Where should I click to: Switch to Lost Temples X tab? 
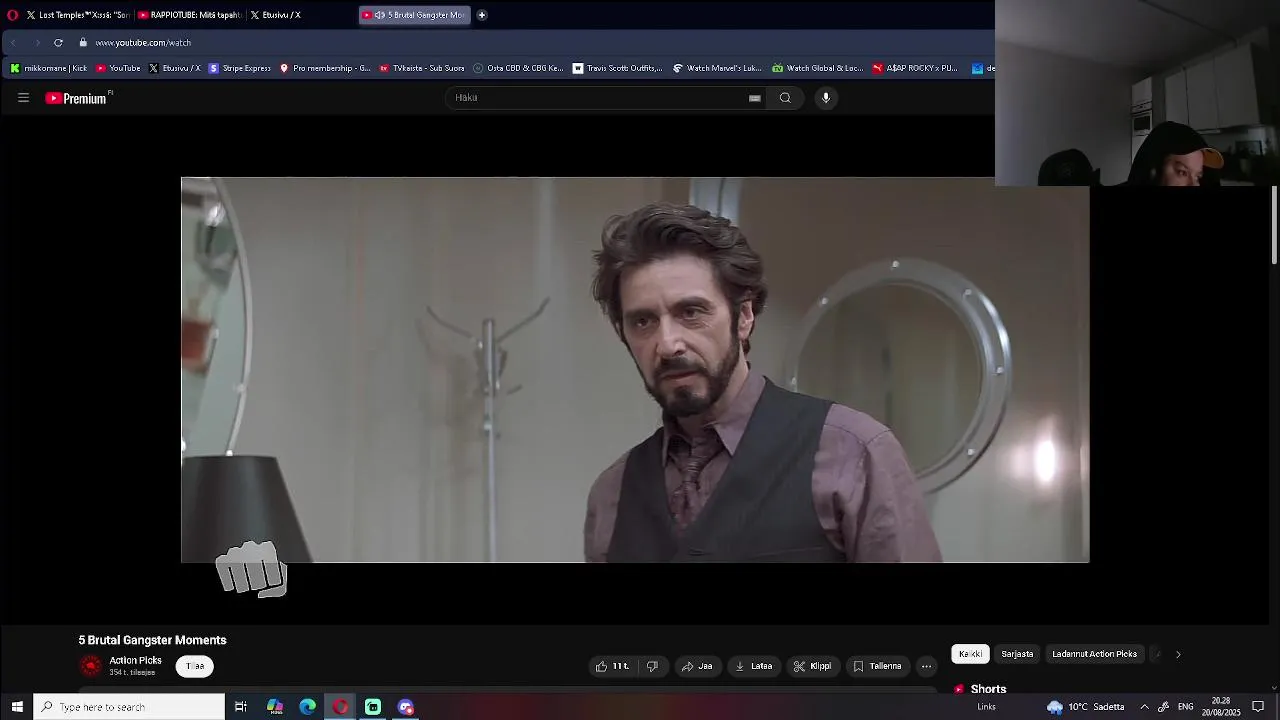[x=78, y=15]
